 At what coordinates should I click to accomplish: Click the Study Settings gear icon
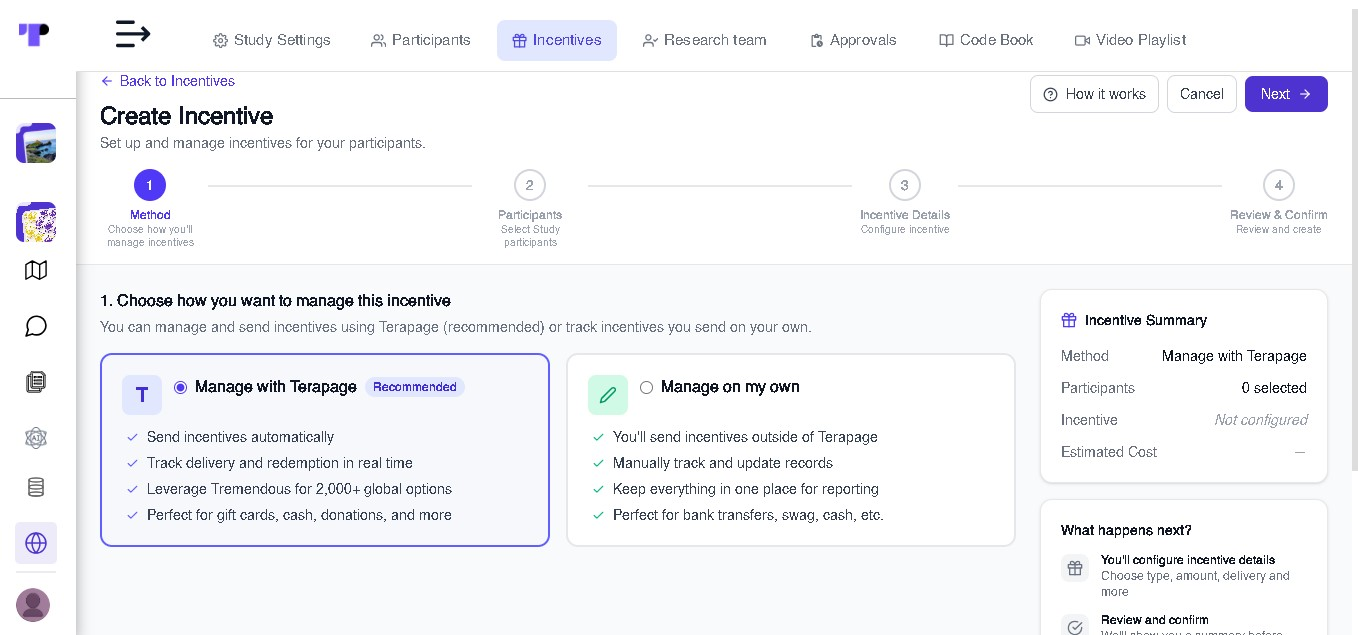click(220, 41)
